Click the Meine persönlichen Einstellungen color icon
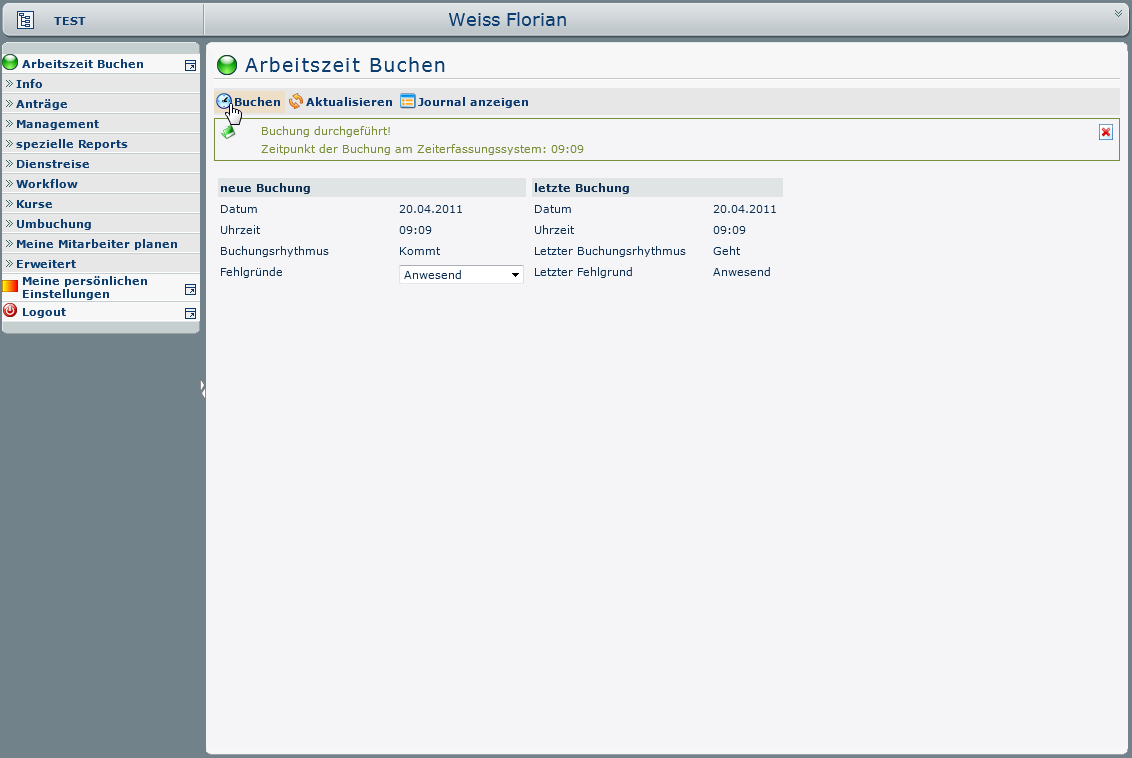The height and width of the screenshot is (758, 1132). pos(10,287)
